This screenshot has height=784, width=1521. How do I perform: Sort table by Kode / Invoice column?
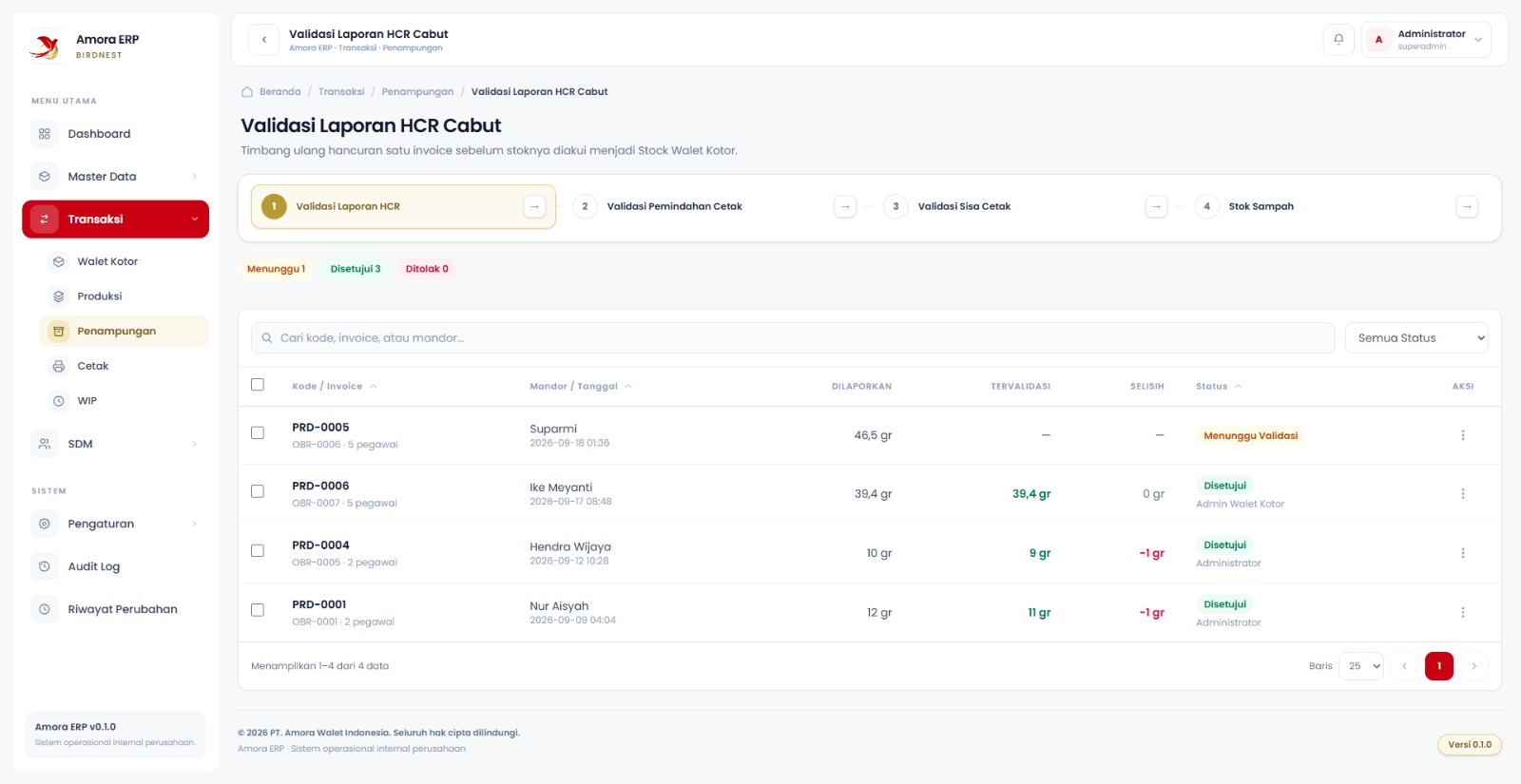334,387
